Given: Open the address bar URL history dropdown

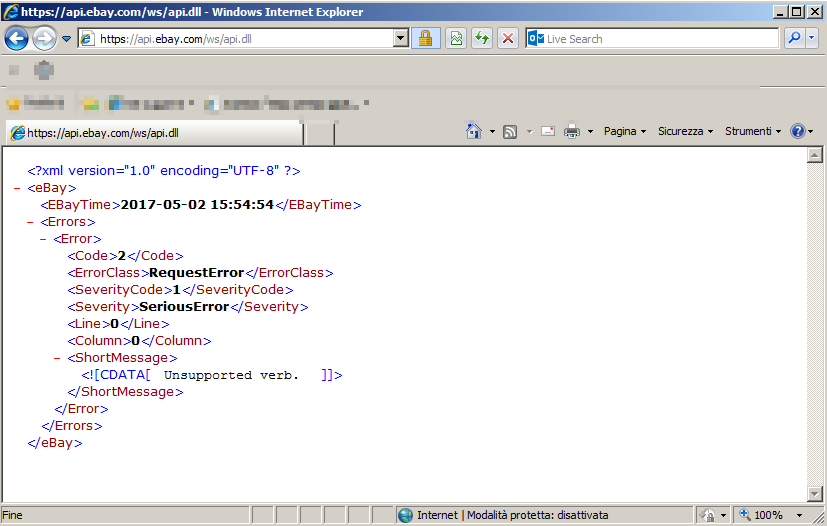Looking at the screenshot, I should (x=401, y=39).
